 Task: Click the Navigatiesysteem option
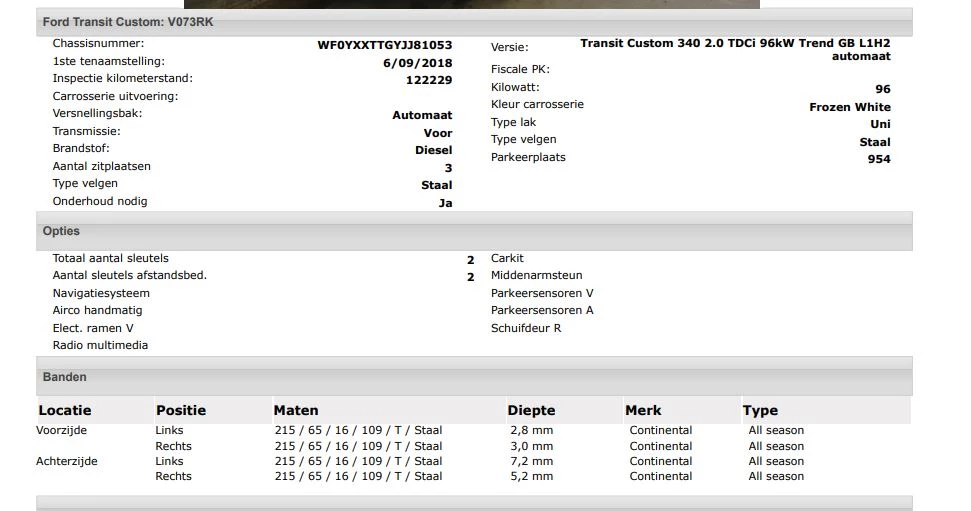pyautogui.click(x=101, y=293)
